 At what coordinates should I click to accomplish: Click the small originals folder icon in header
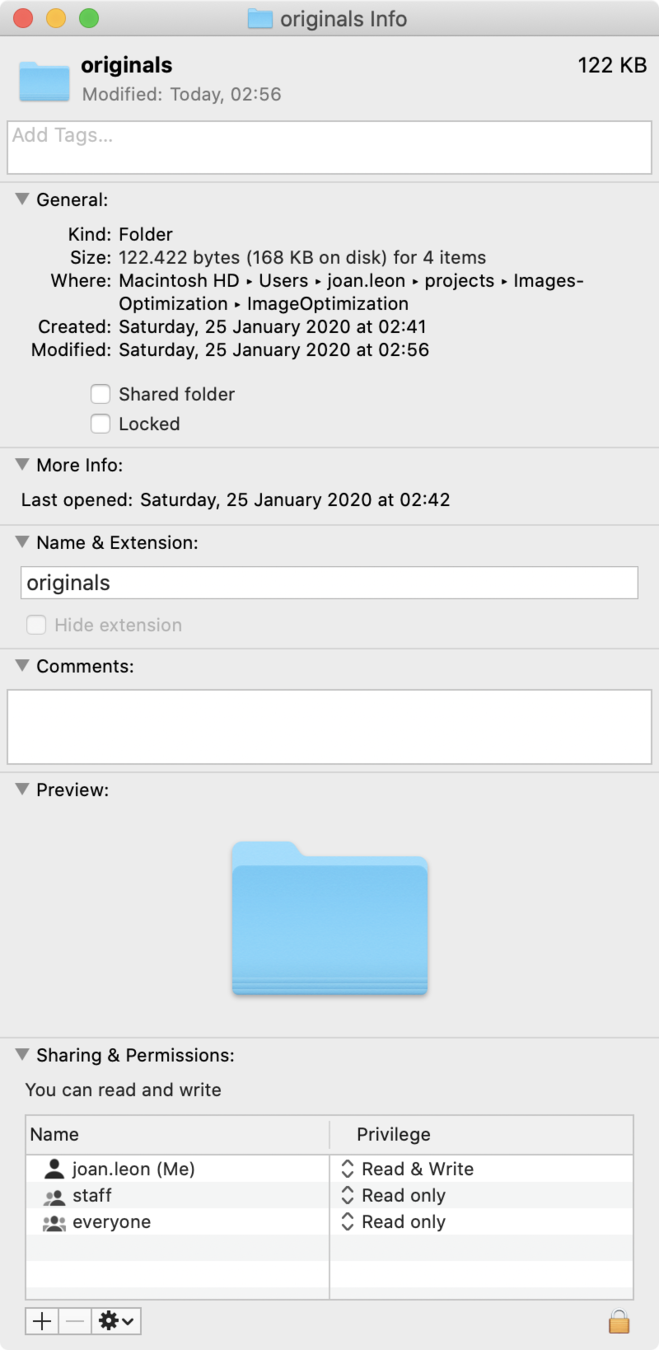click(44, 81)
